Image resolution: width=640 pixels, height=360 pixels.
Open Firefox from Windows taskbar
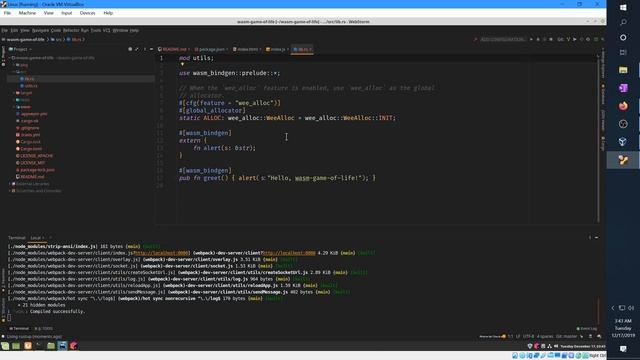(623, 106)
